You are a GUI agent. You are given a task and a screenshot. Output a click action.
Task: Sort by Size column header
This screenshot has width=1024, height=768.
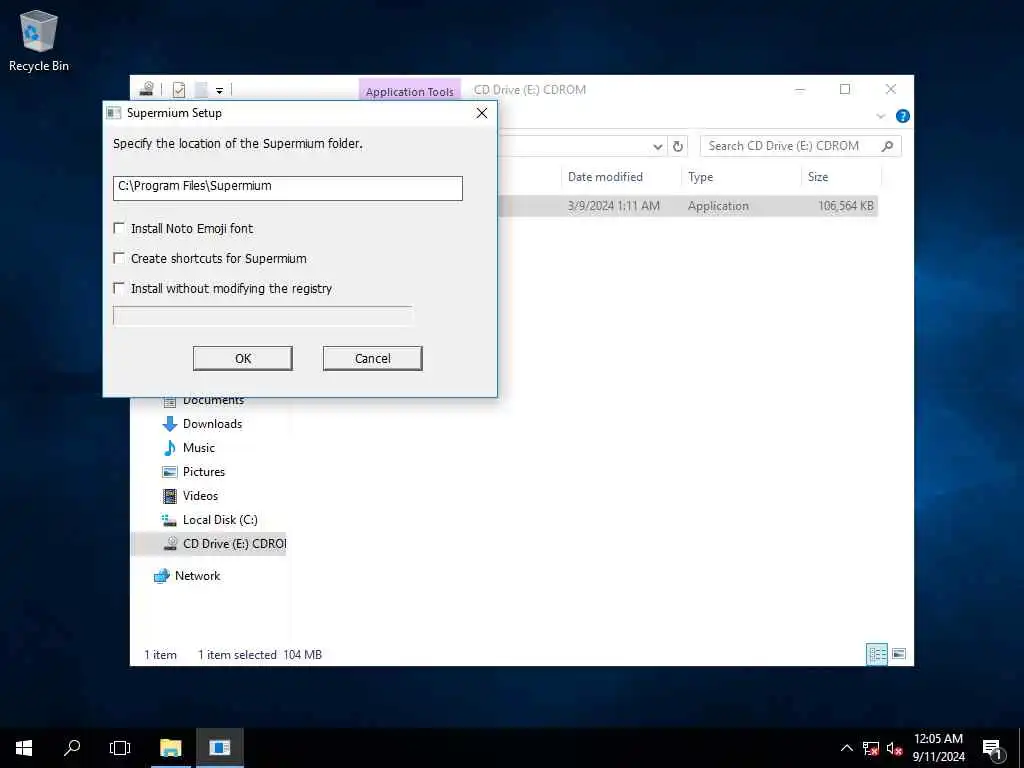pyautogui.click(x=841, y=176)
